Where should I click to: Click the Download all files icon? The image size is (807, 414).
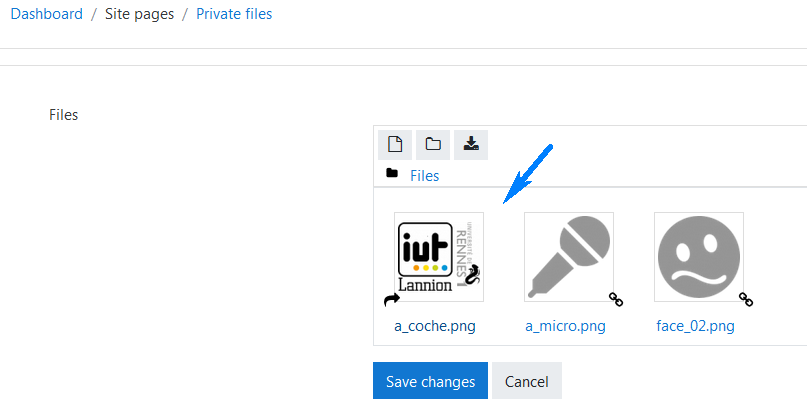coord(471,145)
